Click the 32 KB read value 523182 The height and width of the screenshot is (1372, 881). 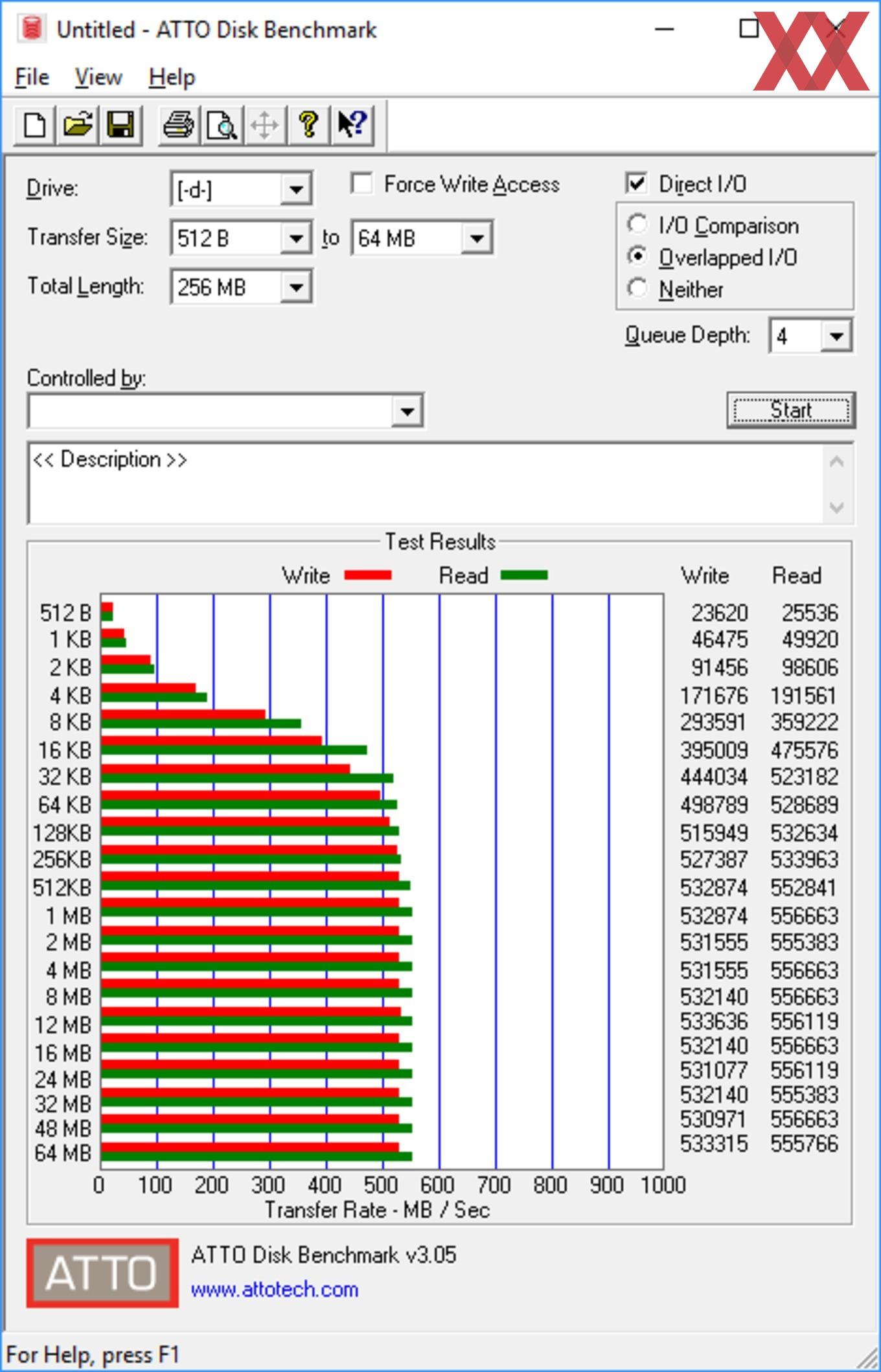pos(805,776)
